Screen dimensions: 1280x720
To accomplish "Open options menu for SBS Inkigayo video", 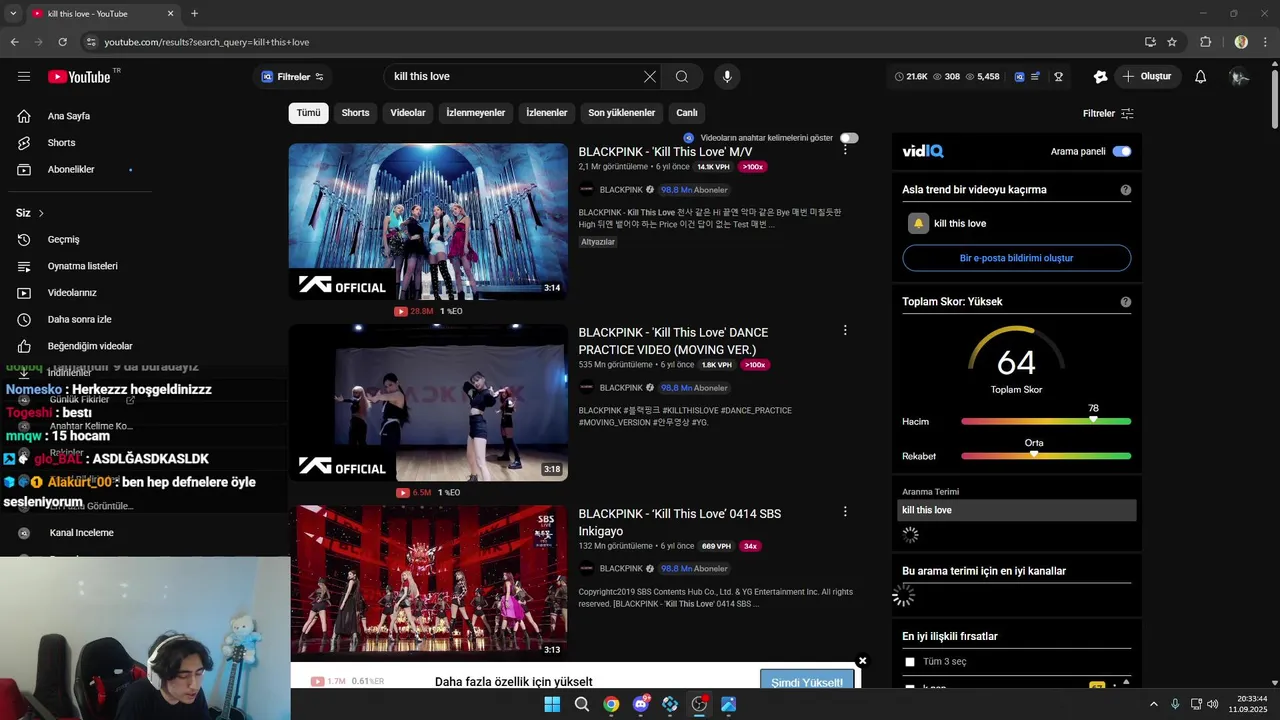I will [x=845, y=511].
